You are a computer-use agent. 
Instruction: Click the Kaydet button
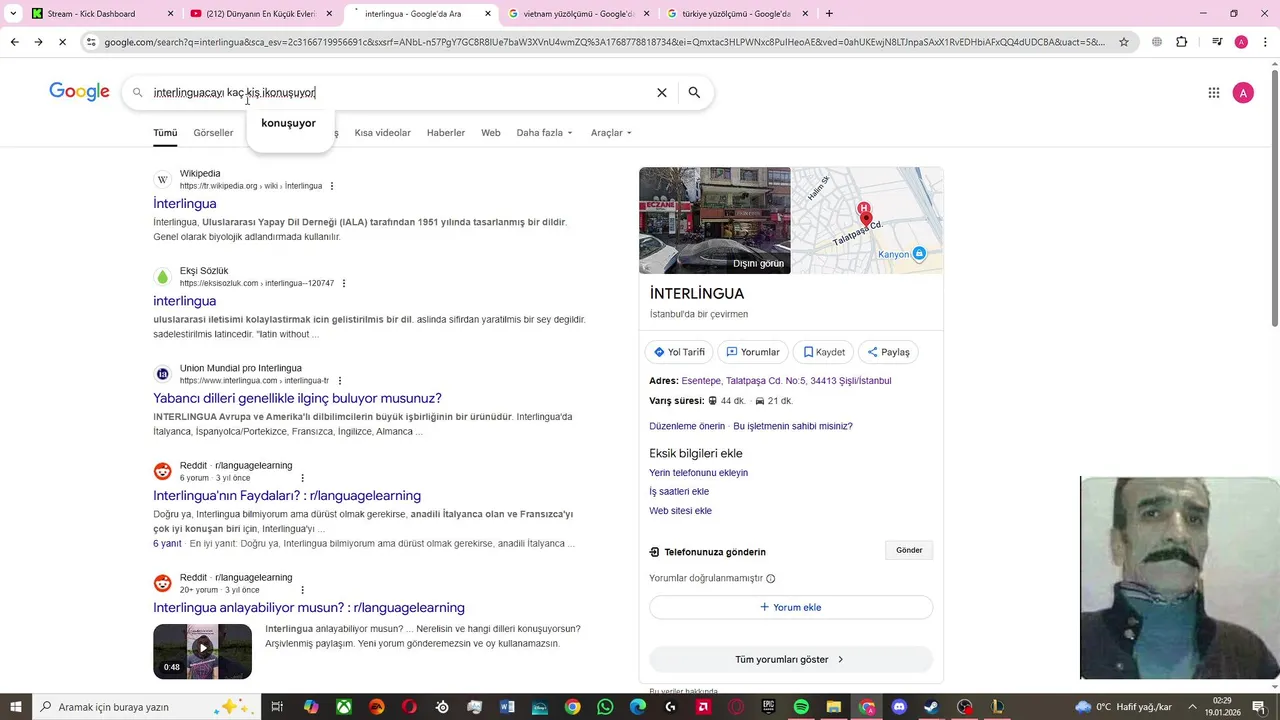coord(824,352)
